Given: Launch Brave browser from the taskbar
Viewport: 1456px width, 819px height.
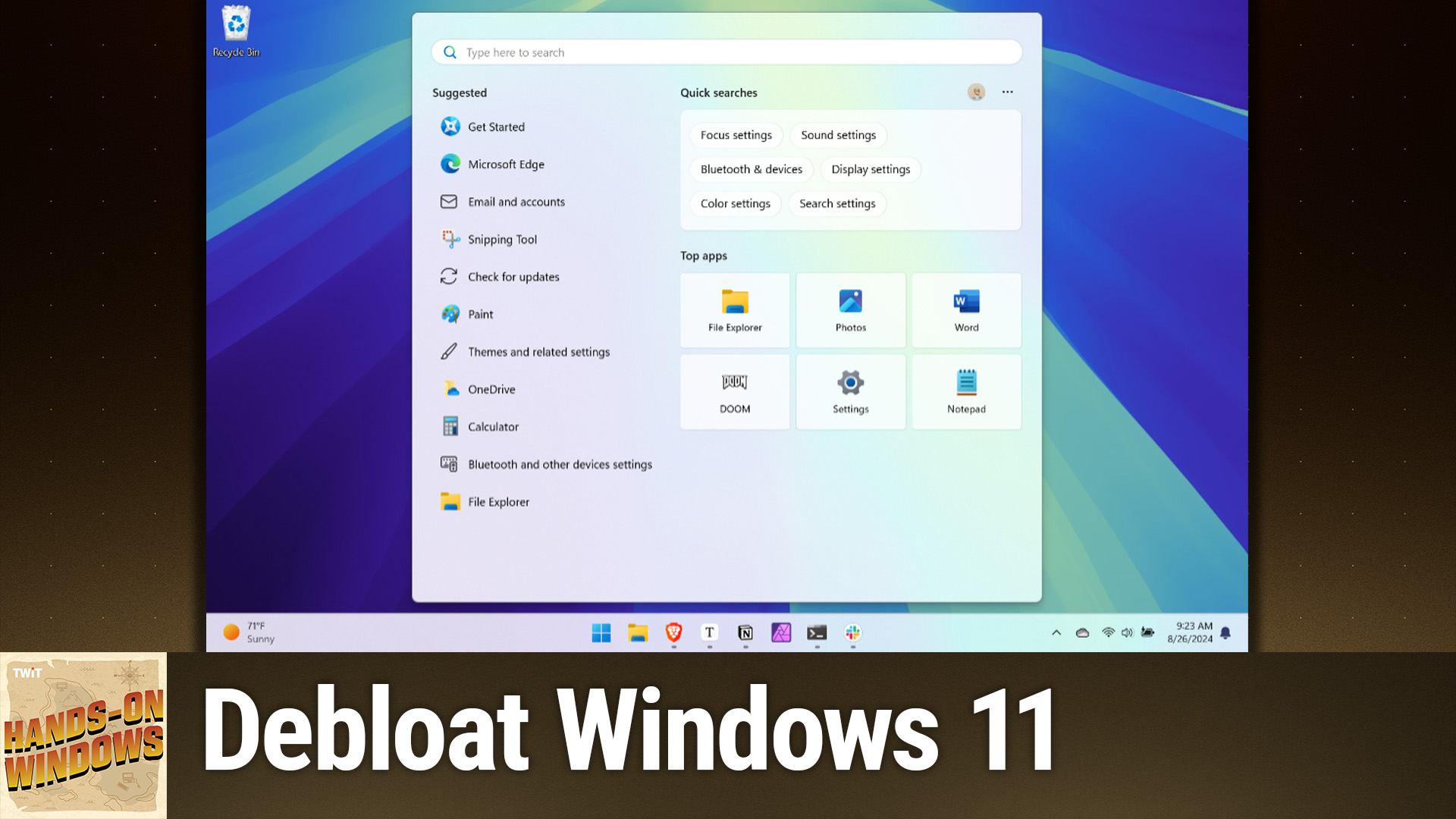Looking at the screenshot, I should (672, 632).
